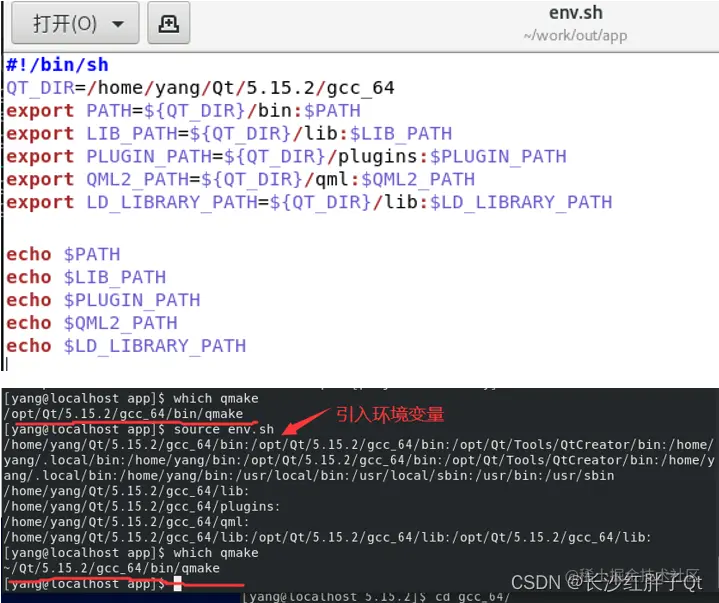Click the export PATH=${QT_DIR}/bin:$PATH line
719x603 pixels.
click(x=183, y=111)
